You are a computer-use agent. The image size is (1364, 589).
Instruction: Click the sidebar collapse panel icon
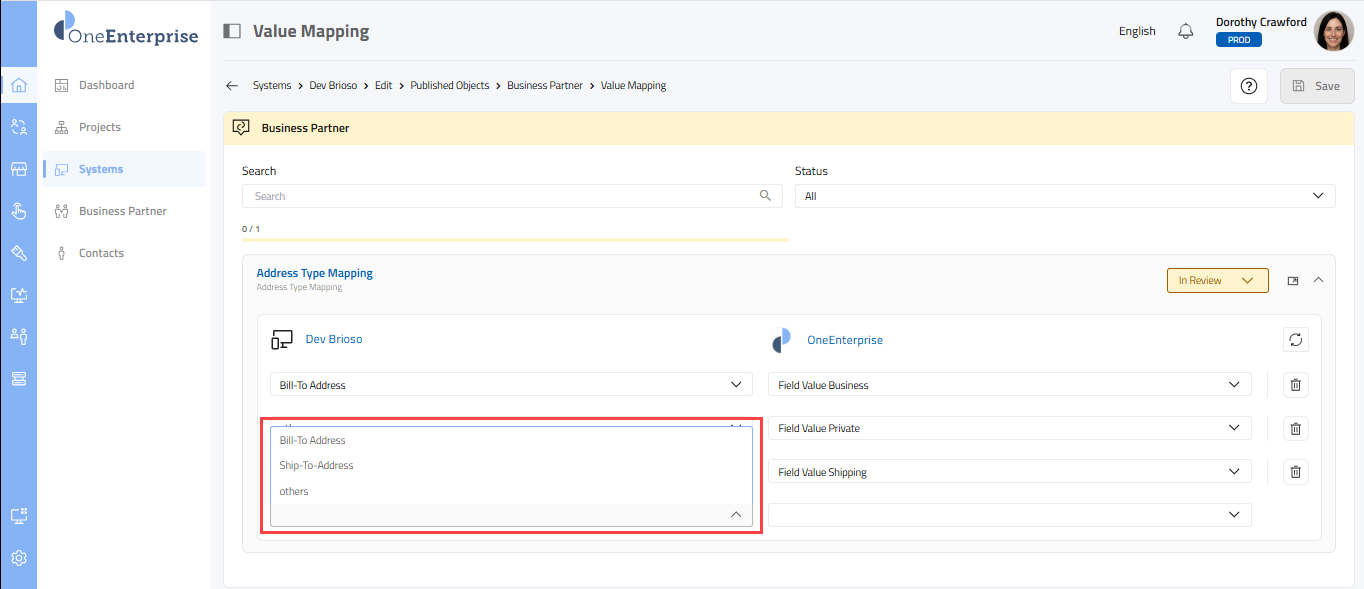pos(232,31)
